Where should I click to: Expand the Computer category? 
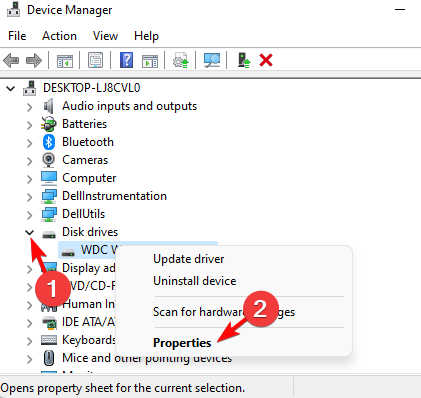(30, 179)
